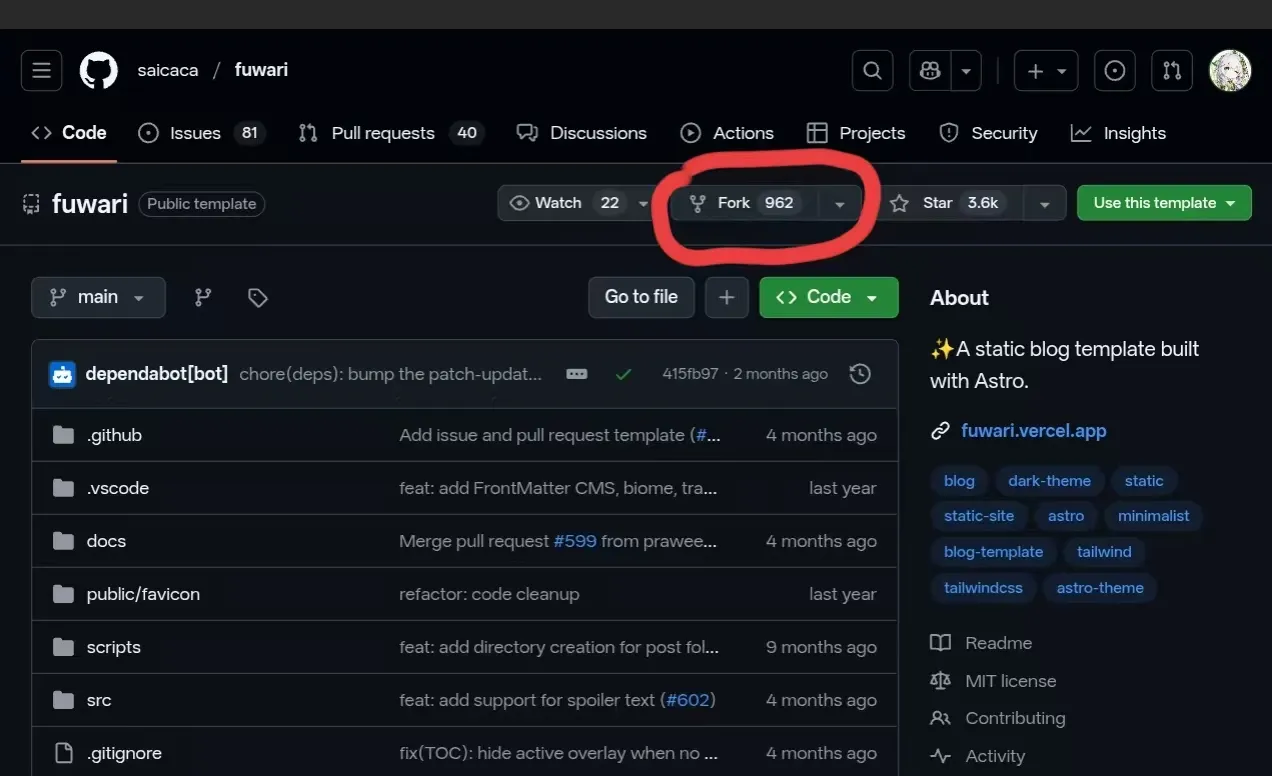Open the .gitignore file
Viewport: 1272px width, 776px height.
click(124, 753)
